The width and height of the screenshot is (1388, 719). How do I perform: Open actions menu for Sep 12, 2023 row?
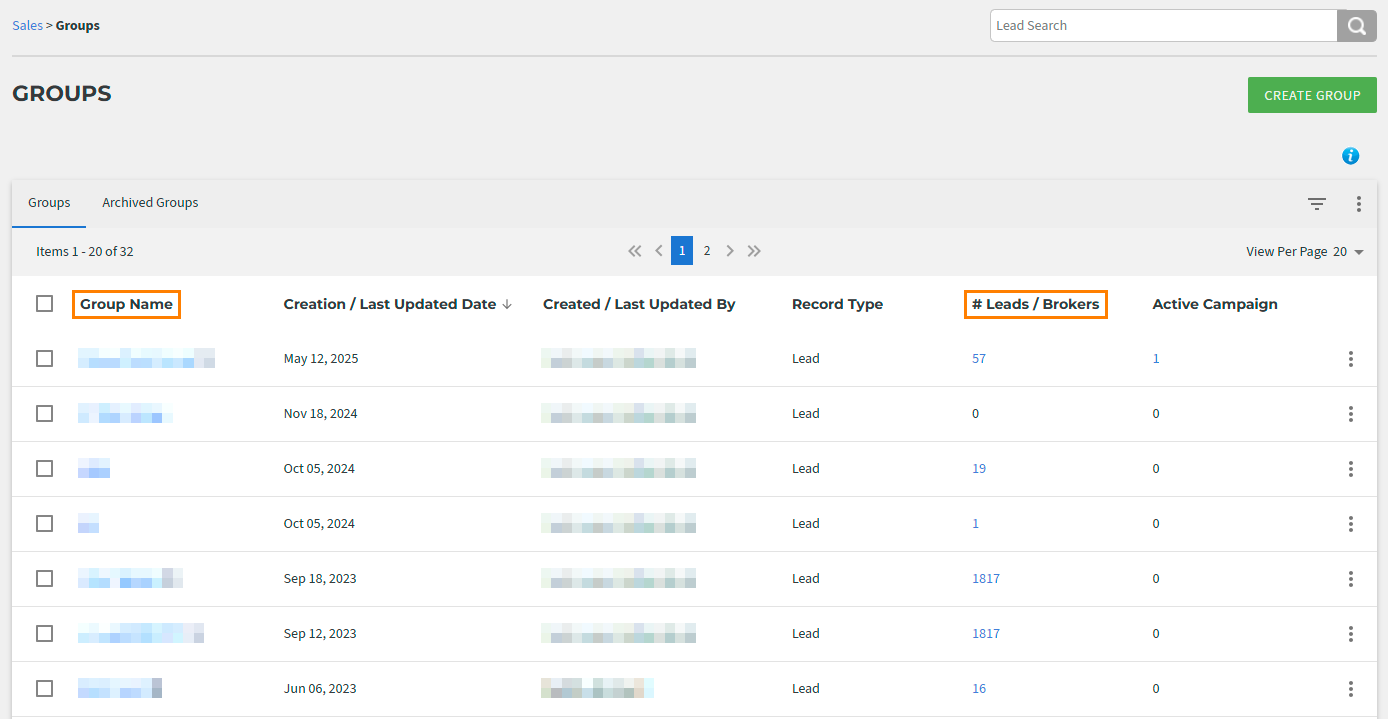(x=1351, y=634)
